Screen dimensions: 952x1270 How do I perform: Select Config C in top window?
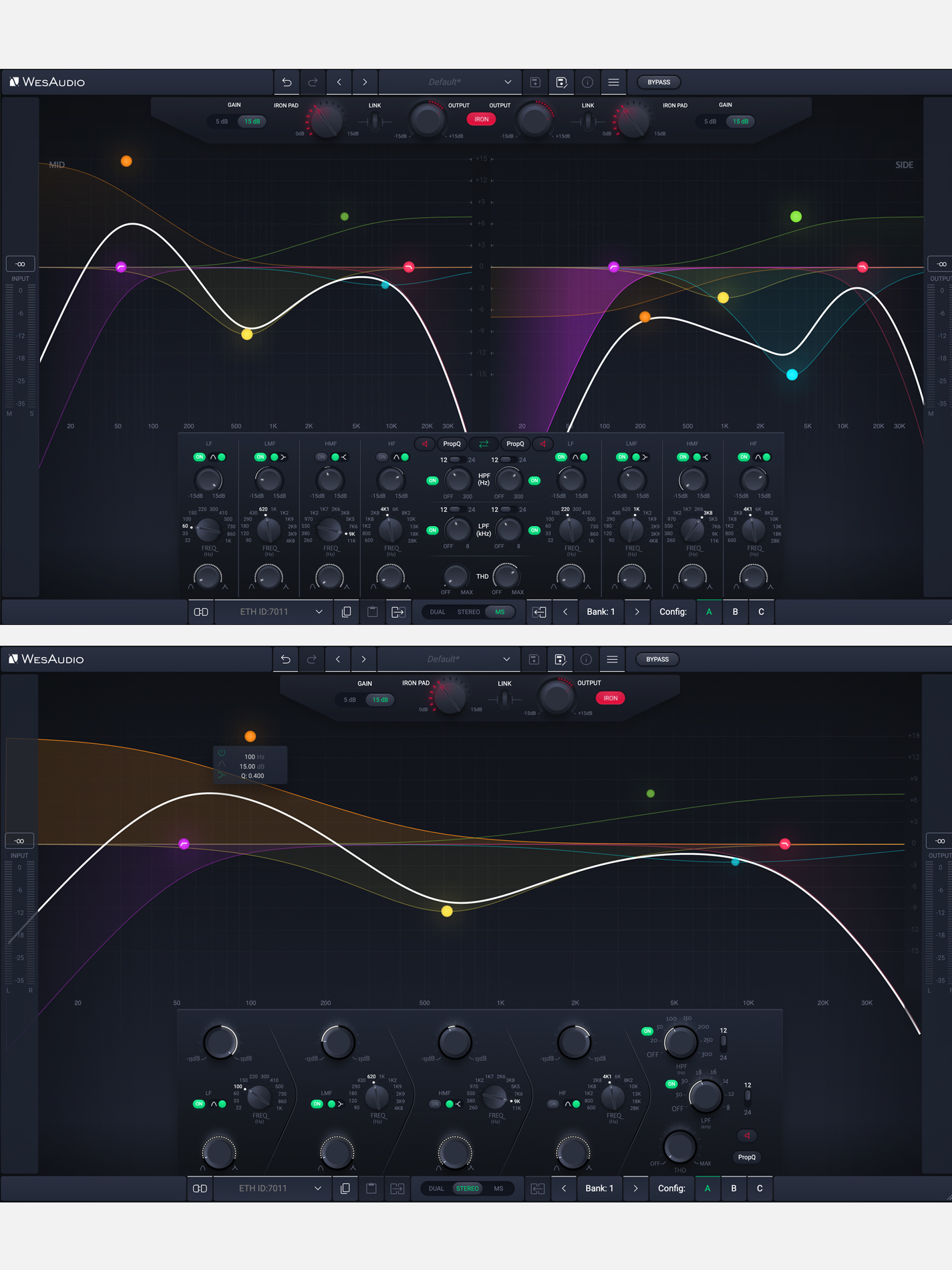click(x=761, y=612)
